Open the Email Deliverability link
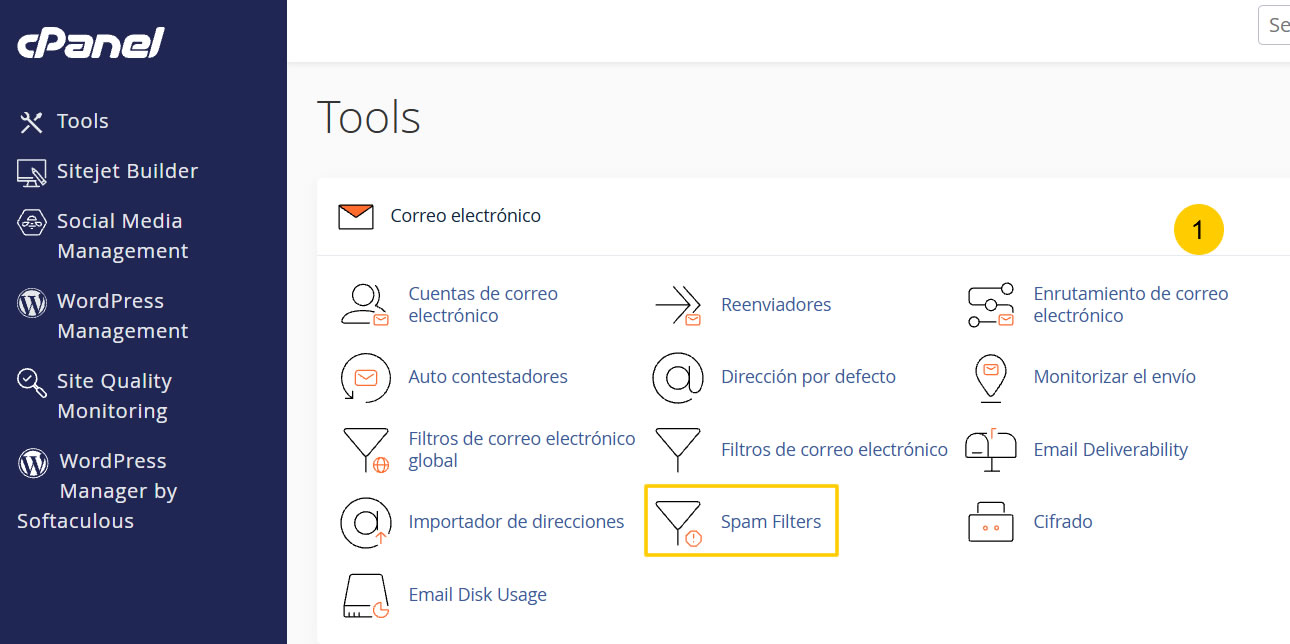Viewport: 1290px width, 644px height. pyautogui.click(x=1110, y=450)
